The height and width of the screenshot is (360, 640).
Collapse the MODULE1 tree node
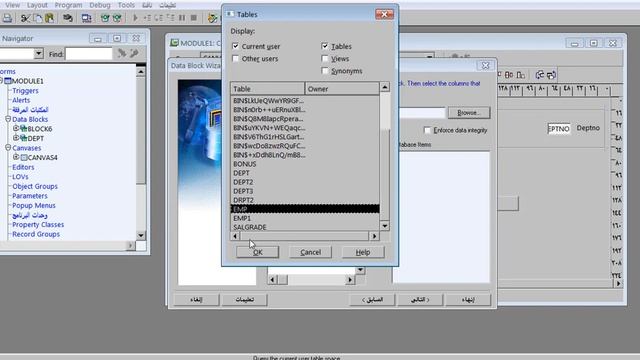[x=1, y=80]
